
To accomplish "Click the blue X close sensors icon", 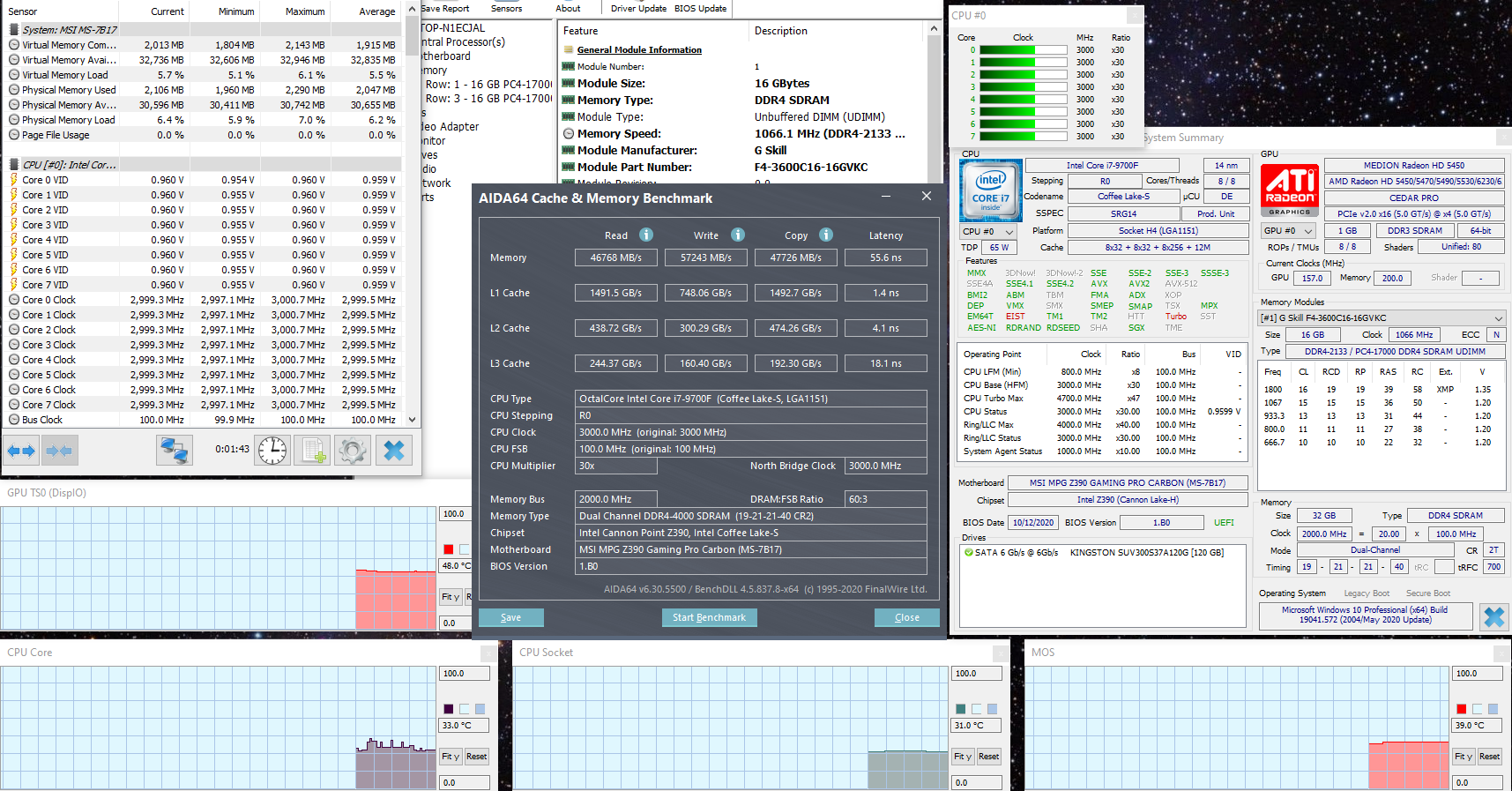I will (x=394, y=451).
